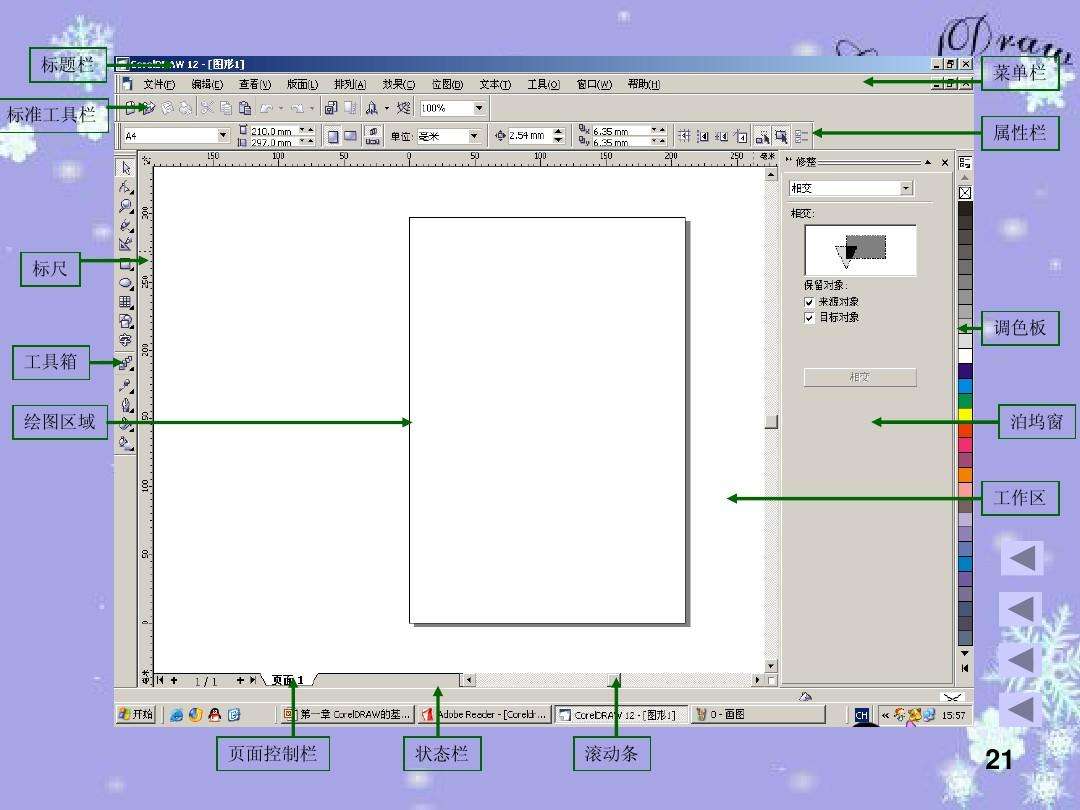This screenshot has width=1080, height=810.
Task: Click the Undo arrow icon
Action: pyautogui.click(x=267, y=108)
